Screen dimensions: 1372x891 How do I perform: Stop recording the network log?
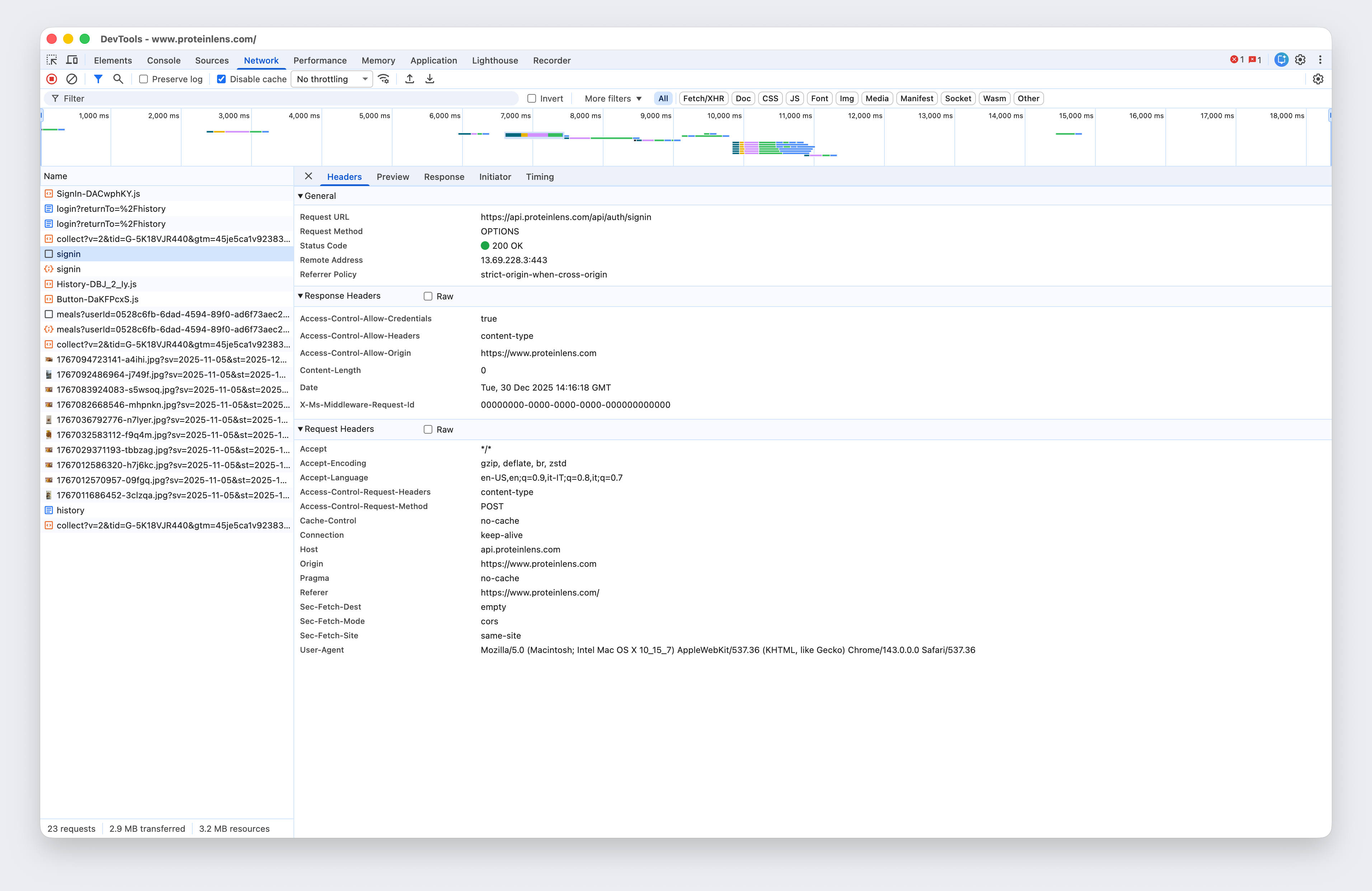tap(52, 79)
